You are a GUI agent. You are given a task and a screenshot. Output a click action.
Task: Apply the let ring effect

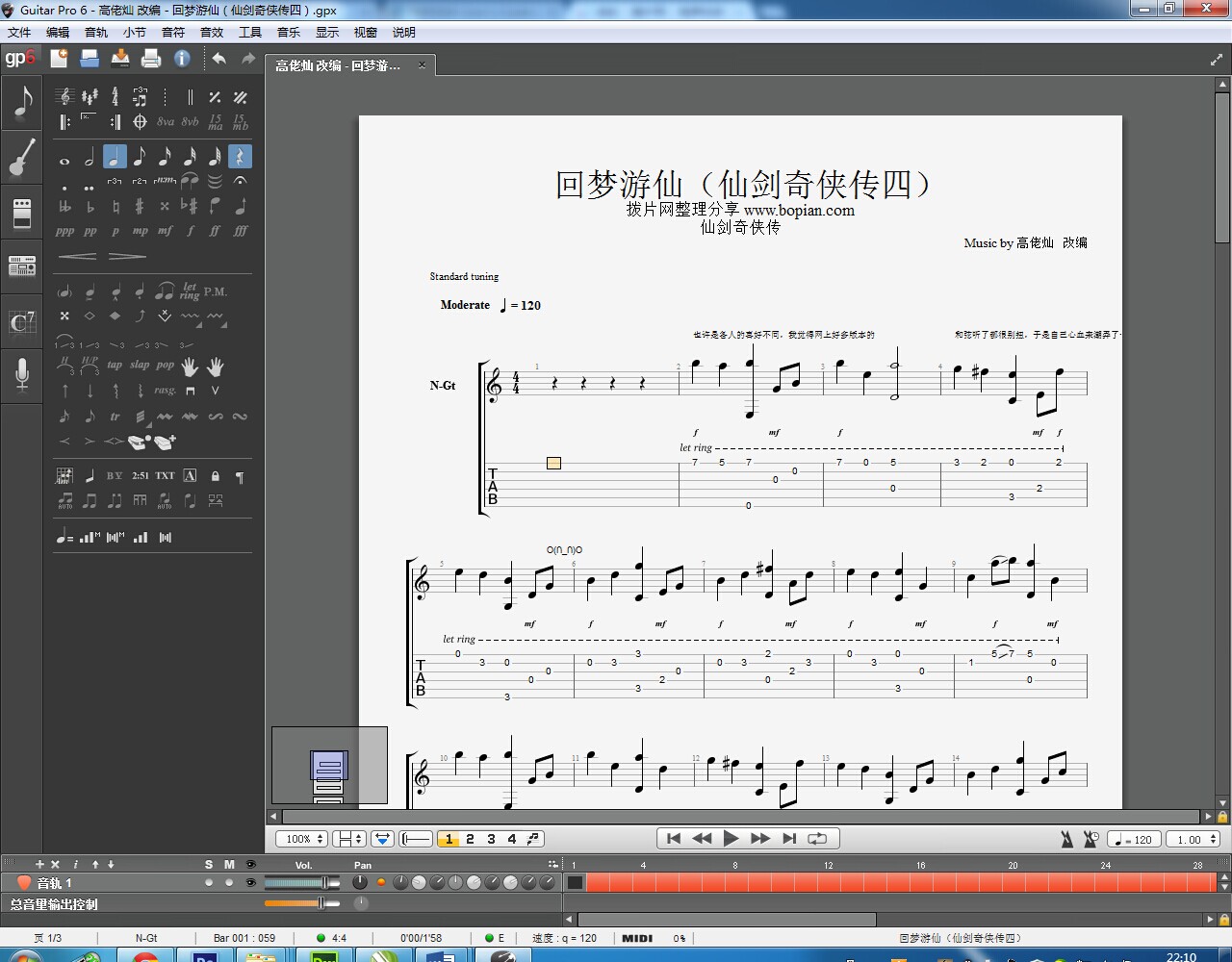pyautogui.click(x=190, y=291)
